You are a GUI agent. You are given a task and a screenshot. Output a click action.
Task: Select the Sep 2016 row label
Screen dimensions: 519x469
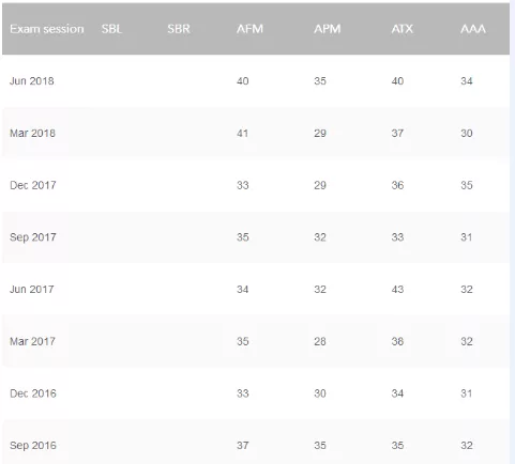(x=33, y=445)
